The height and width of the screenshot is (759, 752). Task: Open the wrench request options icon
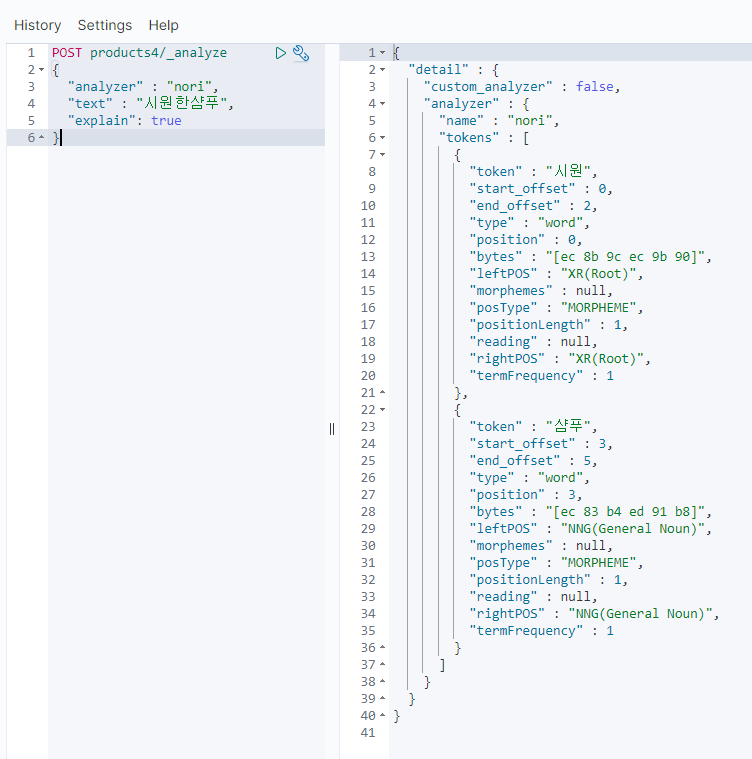click(x=301, y=53)
